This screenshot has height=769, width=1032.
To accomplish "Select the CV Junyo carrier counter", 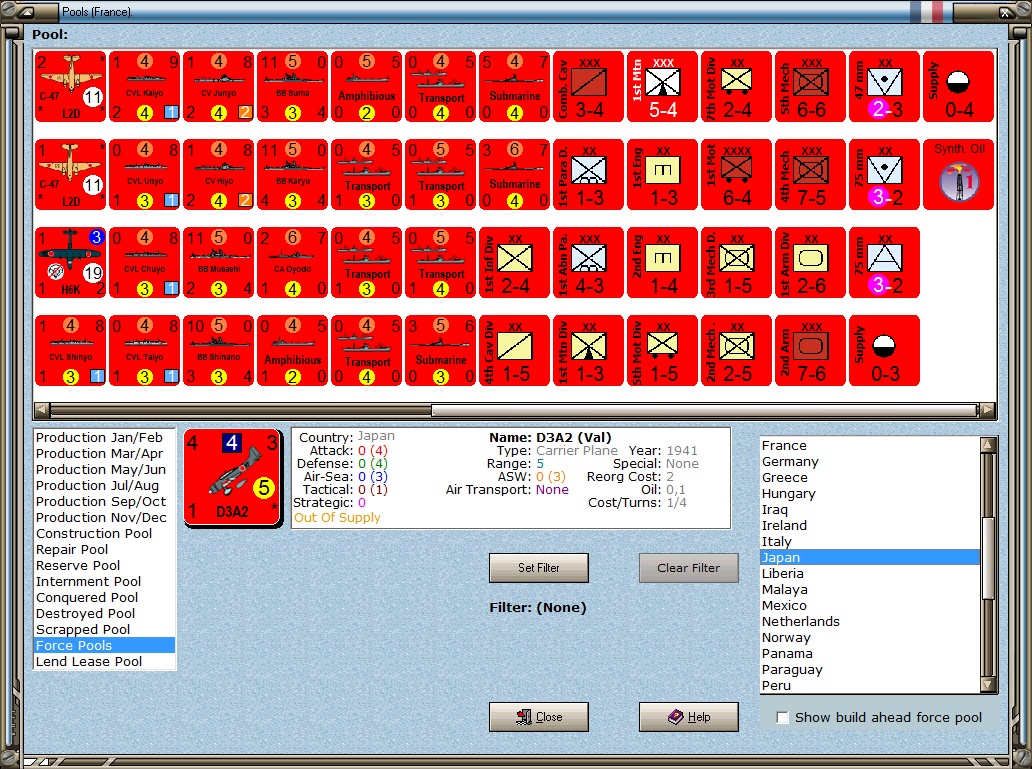I will coord(219,86).
